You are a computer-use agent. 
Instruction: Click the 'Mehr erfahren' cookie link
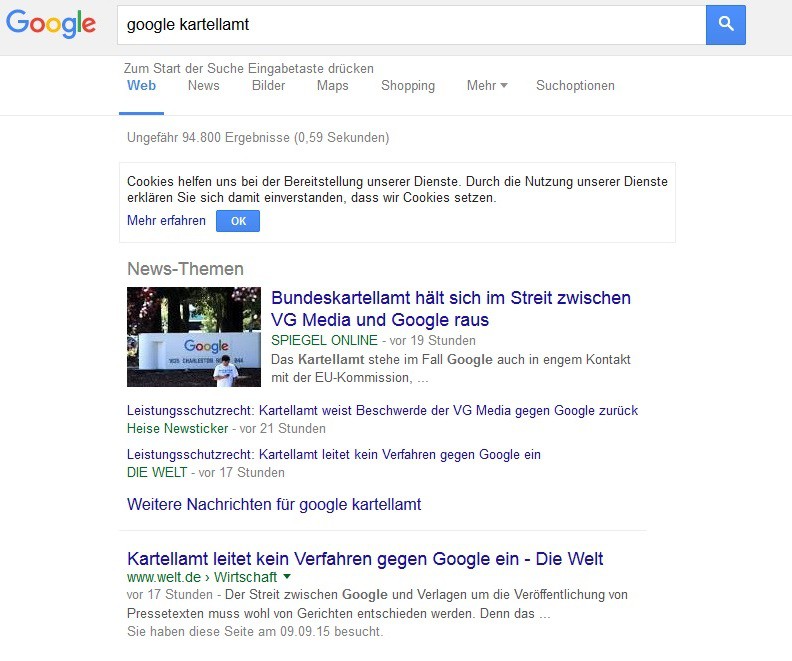(166, 221)
